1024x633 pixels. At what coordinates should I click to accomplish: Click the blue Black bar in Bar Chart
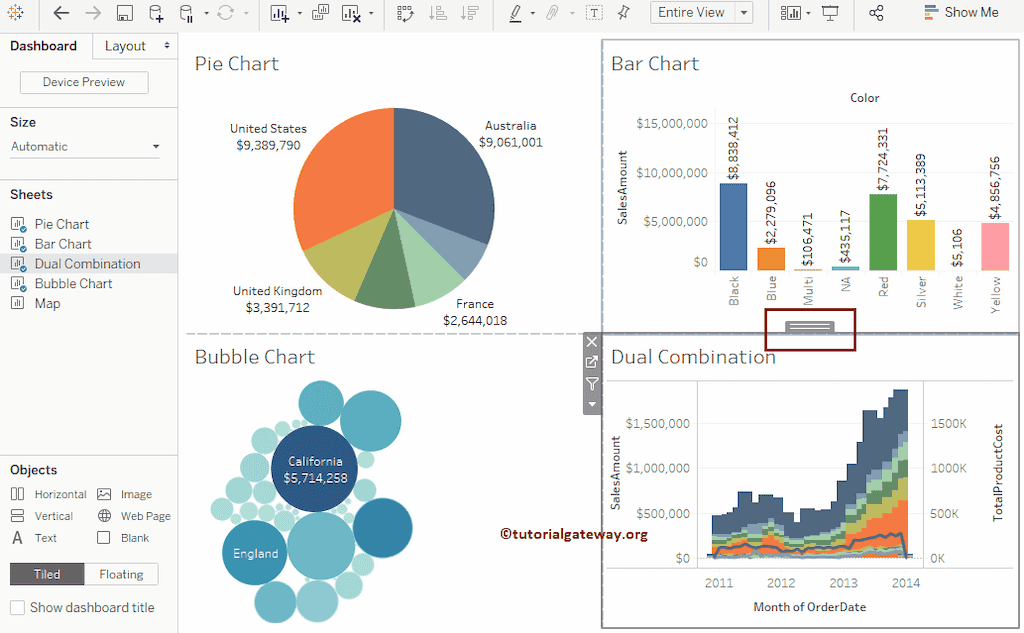pyautogui.click(x=733, y=227)
